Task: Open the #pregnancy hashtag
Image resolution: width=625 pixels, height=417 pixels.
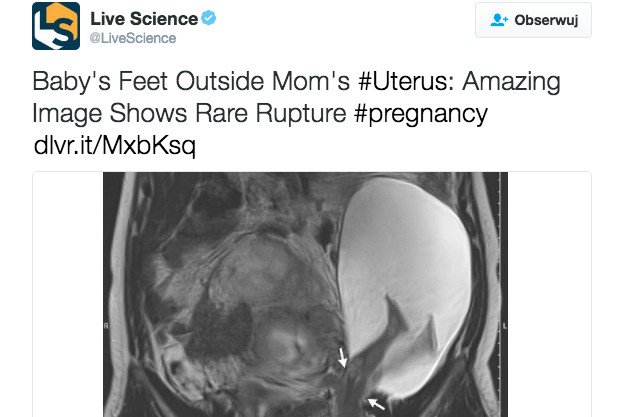Action: click(x=420, y=113)
